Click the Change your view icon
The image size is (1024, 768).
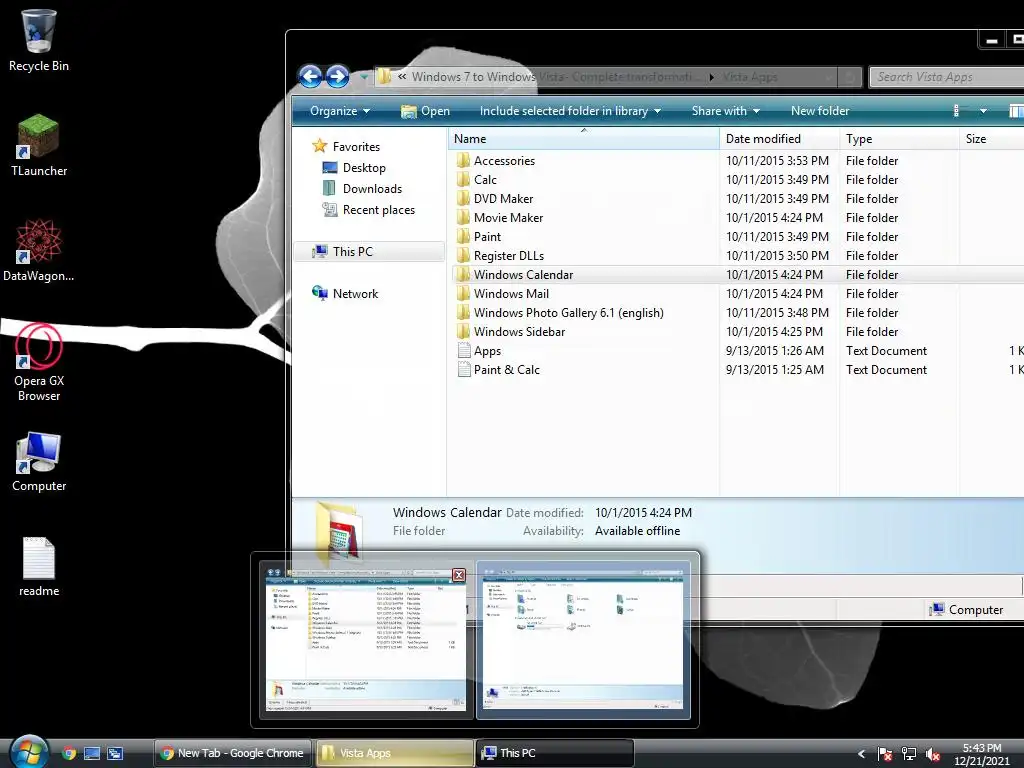(957, 111)
